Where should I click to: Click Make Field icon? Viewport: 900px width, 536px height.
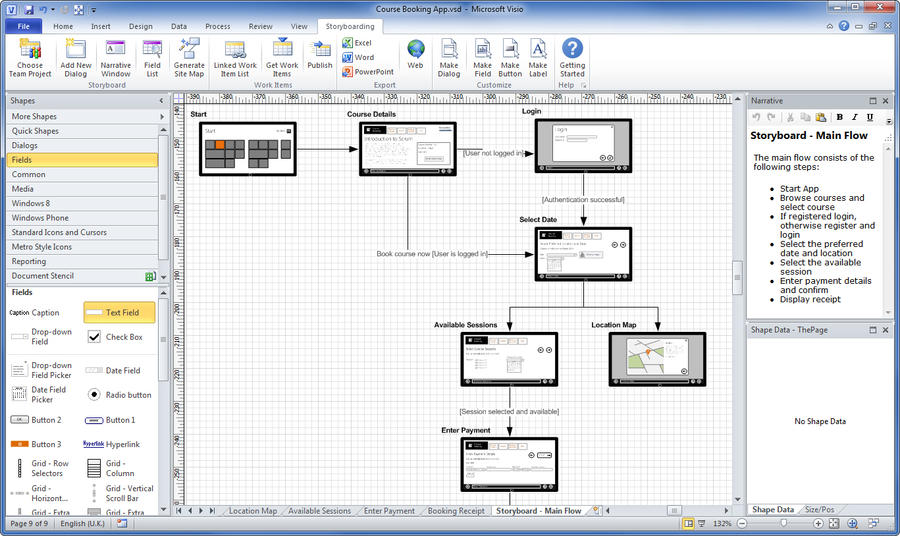[x=483, y=49]
